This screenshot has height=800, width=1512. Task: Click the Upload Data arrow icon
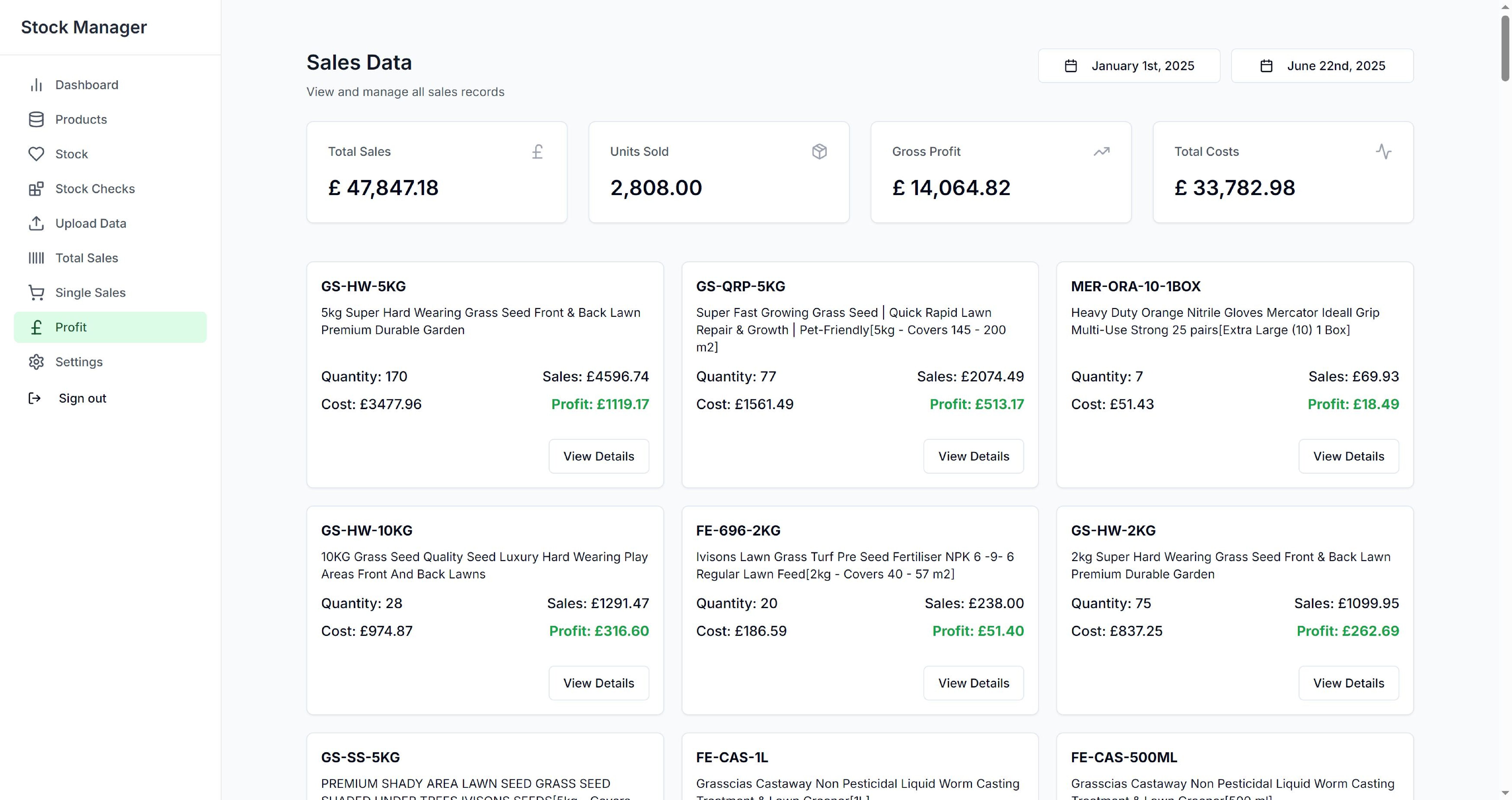tap(37, 223)
